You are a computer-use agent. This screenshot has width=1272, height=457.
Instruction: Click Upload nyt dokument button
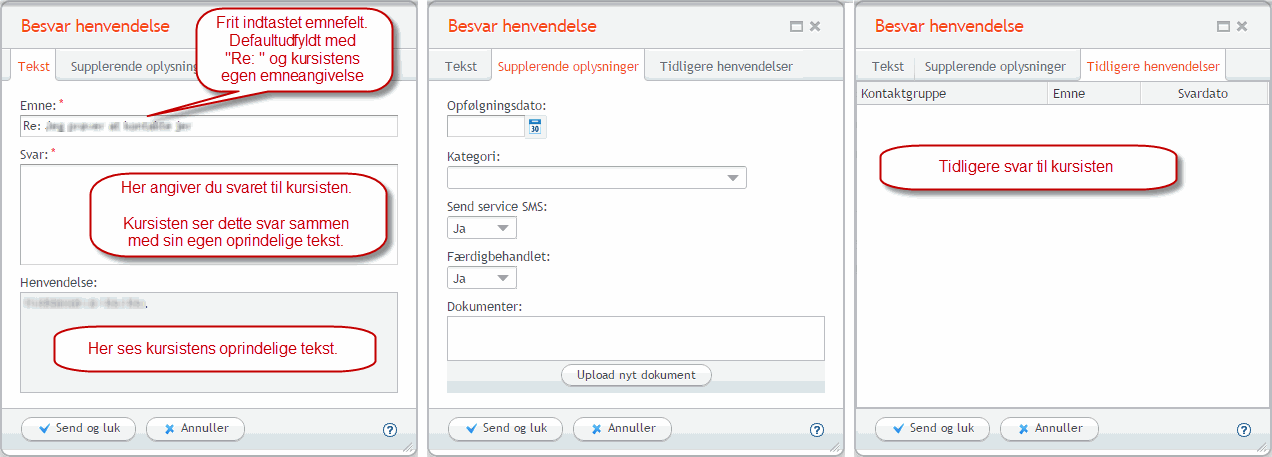(x=636, y=375)
